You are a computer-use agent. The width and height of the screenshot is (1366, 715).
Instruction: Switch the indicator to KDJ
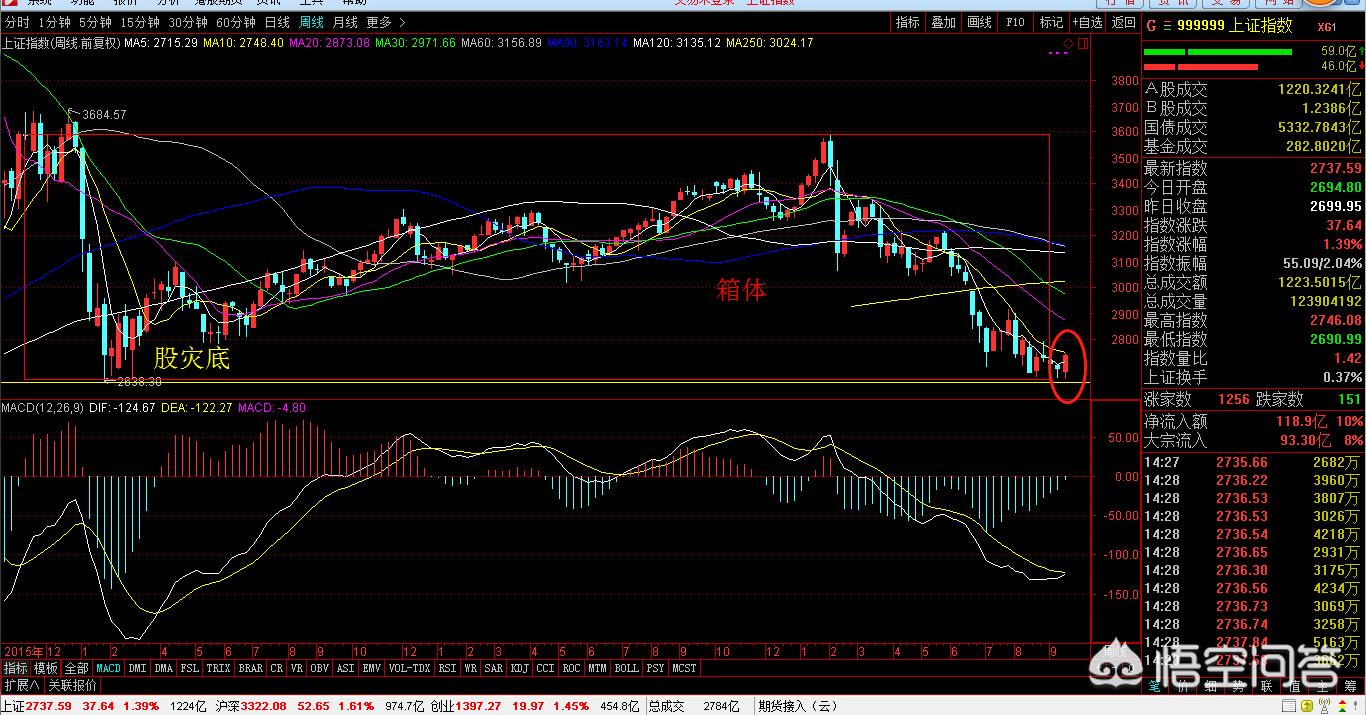point(519,668)
